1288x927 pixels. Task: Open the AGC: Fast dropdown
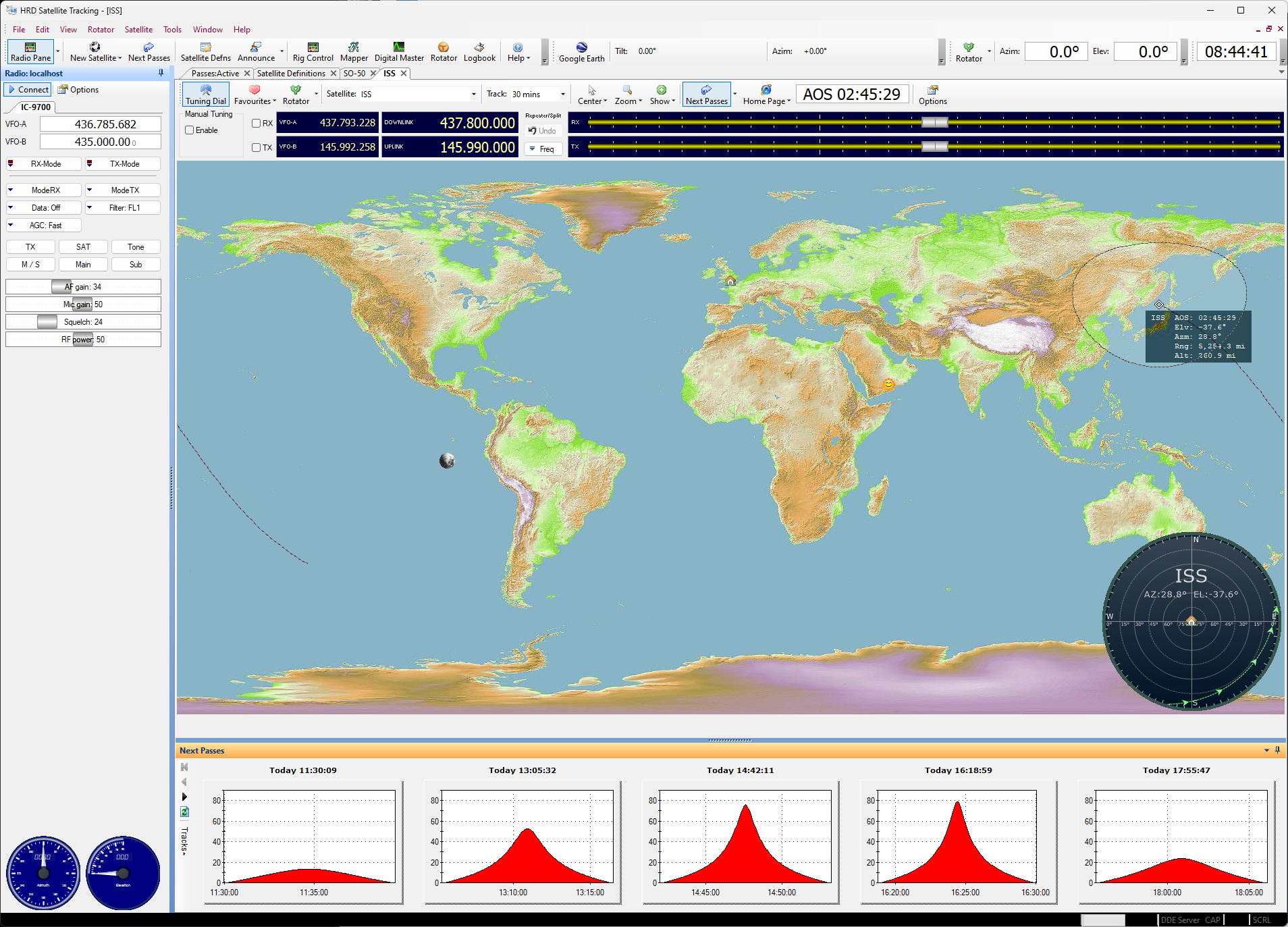pos(44,226)
